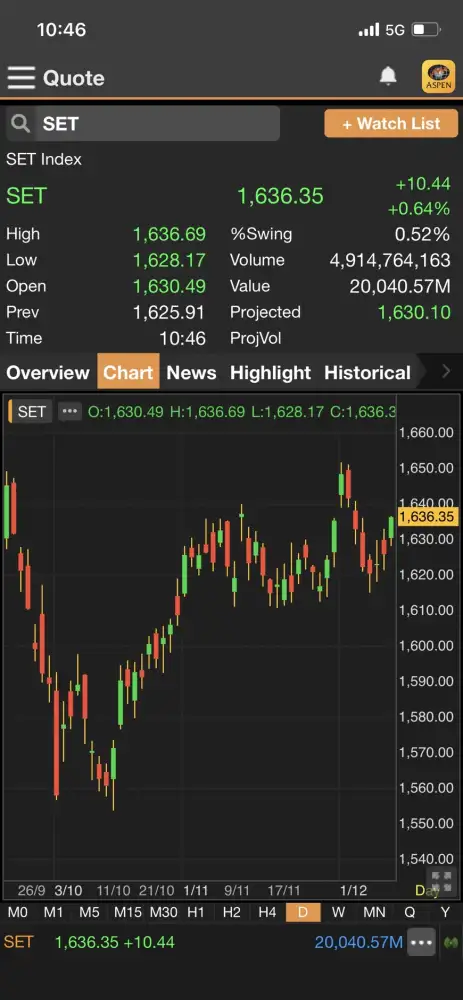Click the search magnifier icon
This screenshot has height=1000, width=463.
tap(21, 123)
